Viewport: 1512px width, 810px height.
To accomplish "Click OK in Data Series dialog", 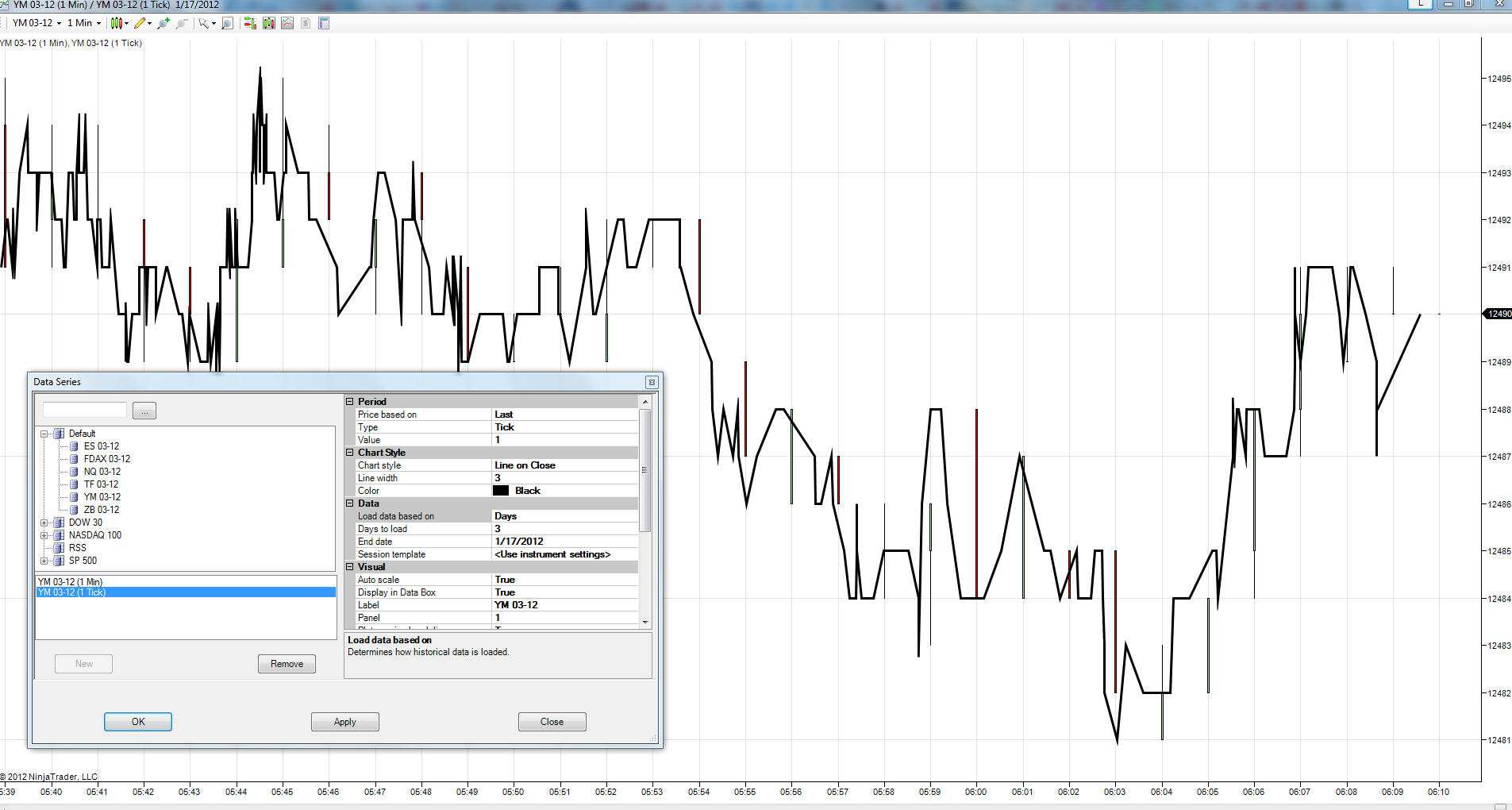I will coord(138,722).
